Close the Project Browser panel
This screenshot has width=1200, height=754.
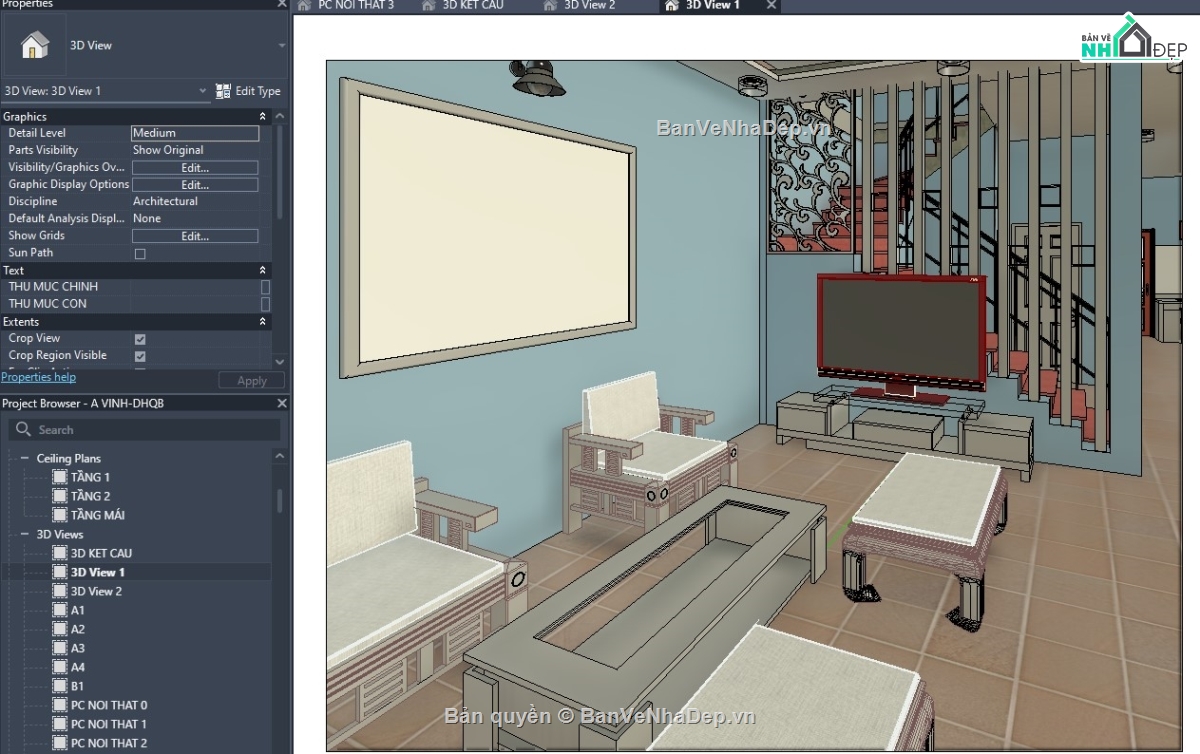click(281, 403)
